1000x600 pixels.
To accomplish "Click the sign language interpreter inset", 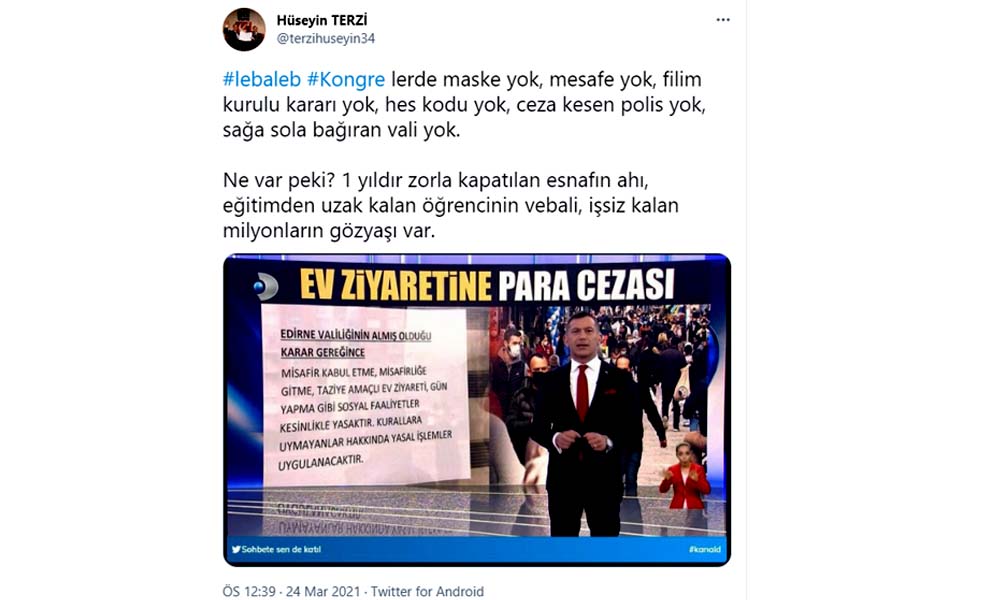I will click(x=684, y=476).
